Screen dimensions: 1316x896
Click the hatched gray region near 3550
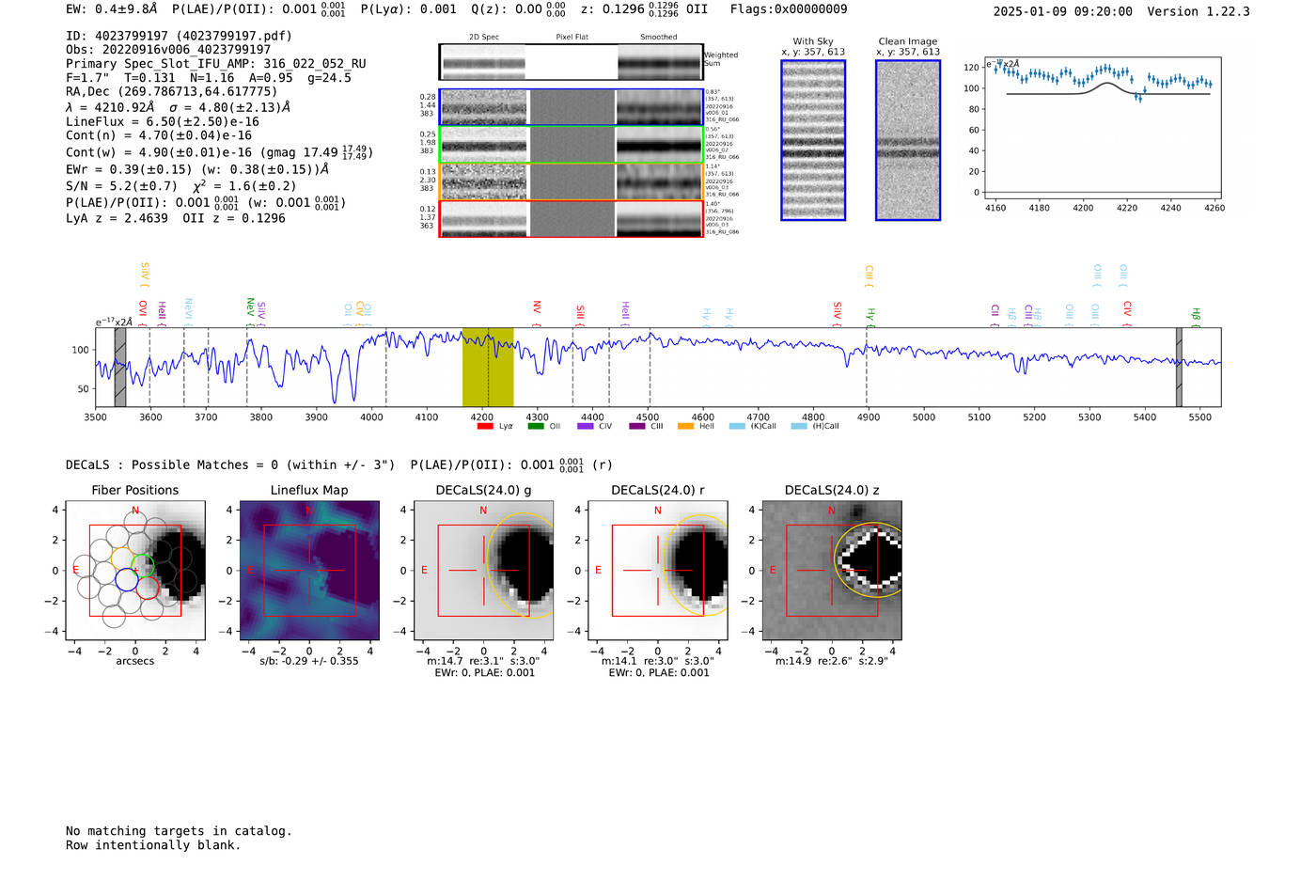(120, 367)
